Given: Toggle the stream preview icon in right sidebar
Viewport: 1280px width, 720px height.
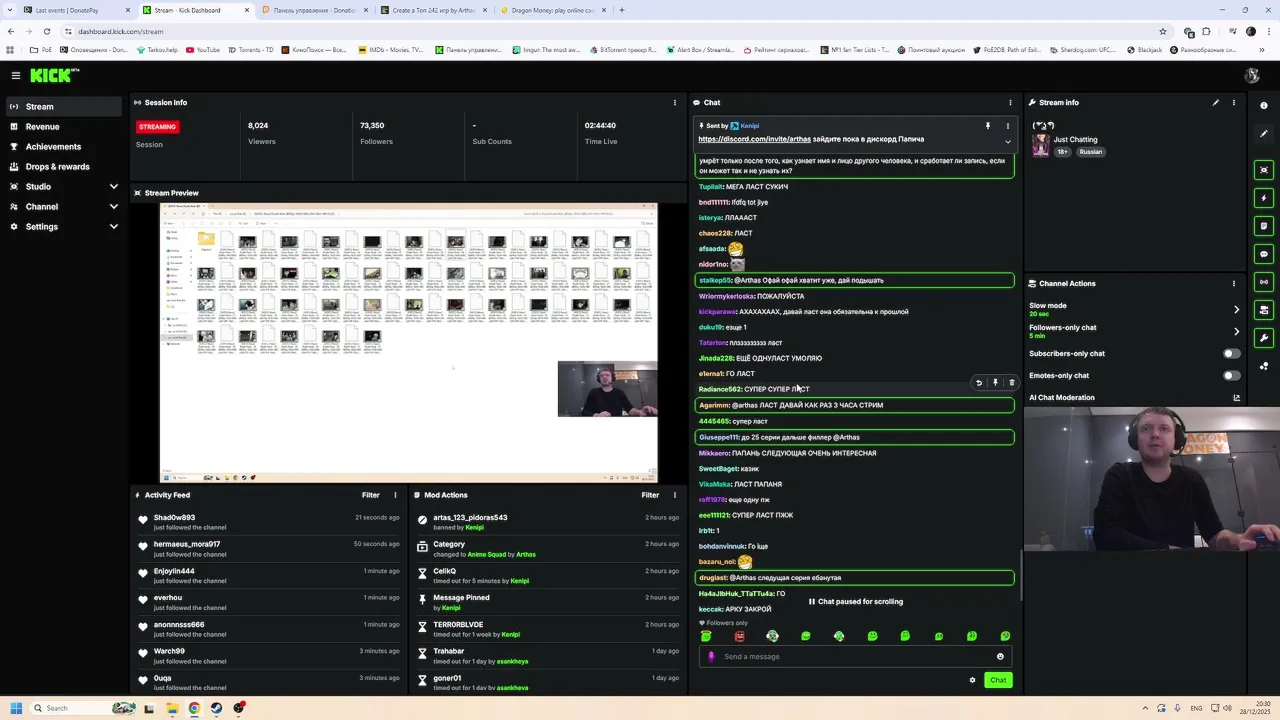Looking at the screenshot, I should tap(1264, 170).
